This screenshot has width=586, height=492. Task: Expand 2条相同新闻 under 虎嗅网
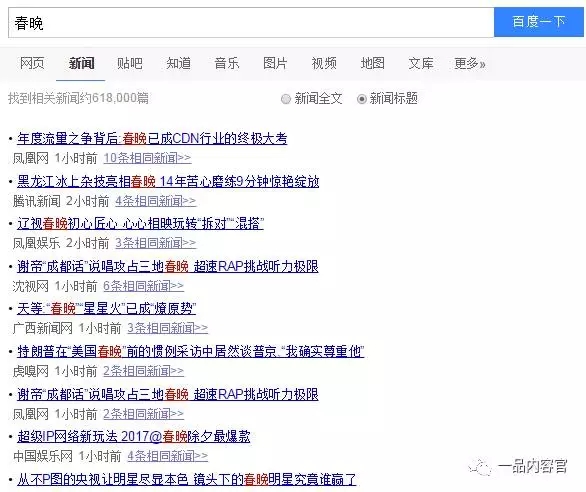[x=144, y=371]
